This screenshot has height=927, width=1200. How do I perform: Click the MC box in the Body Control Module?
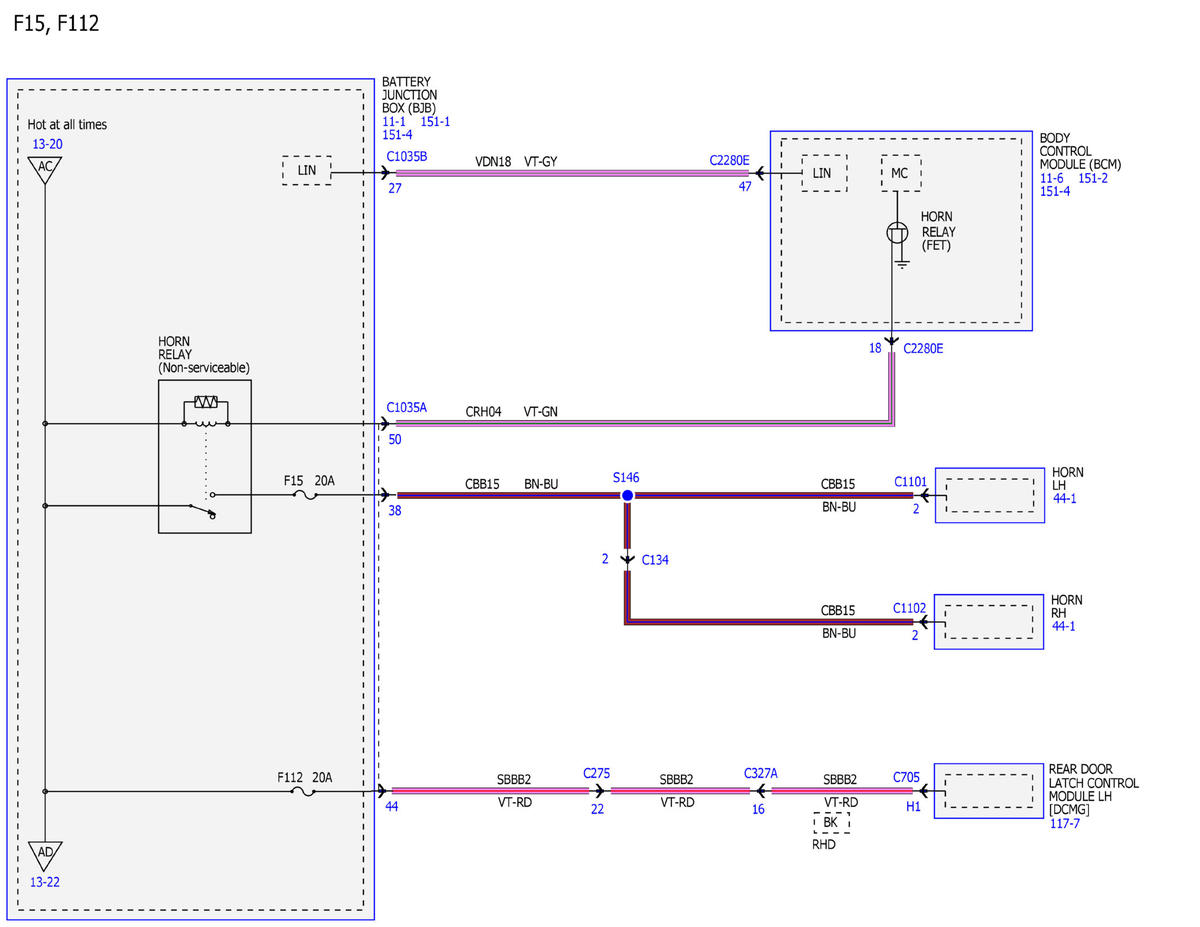click(x=900, y=173)
